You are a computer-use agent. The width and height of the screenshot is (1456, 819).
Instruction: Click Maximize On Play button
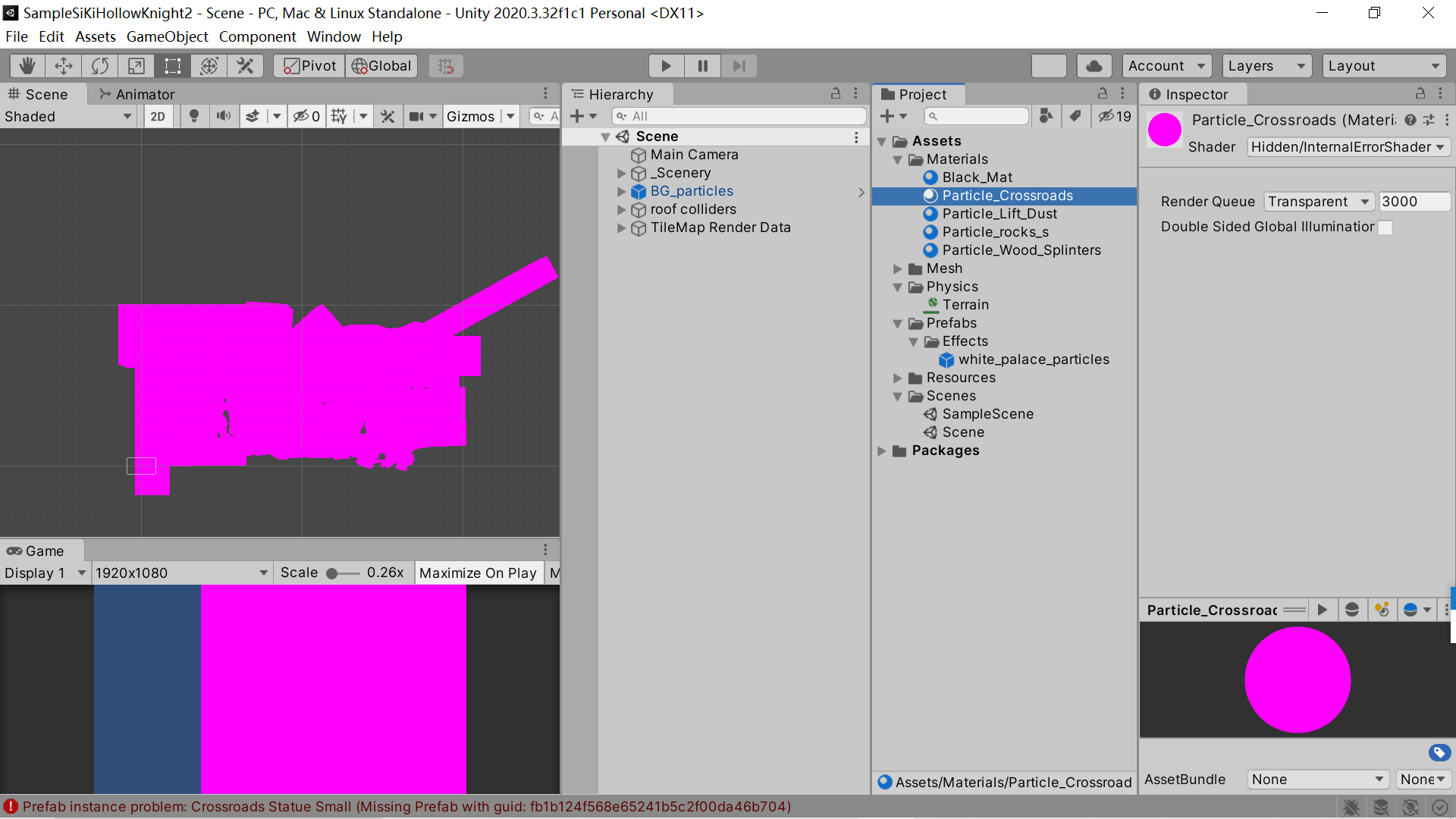(x=478, y=573)
